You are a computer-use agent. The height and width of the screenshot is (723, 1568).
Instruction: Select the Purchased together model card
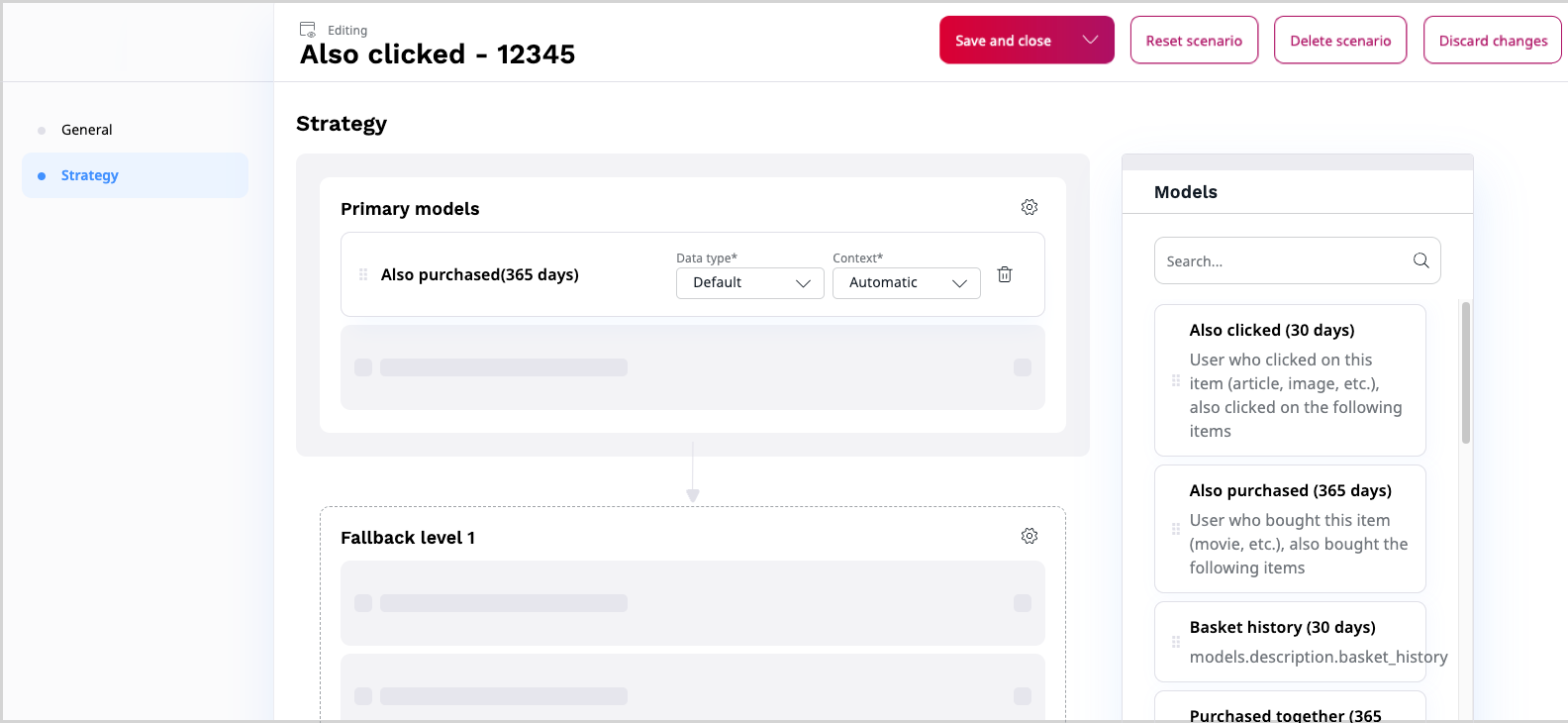(x=1289, y=709)
